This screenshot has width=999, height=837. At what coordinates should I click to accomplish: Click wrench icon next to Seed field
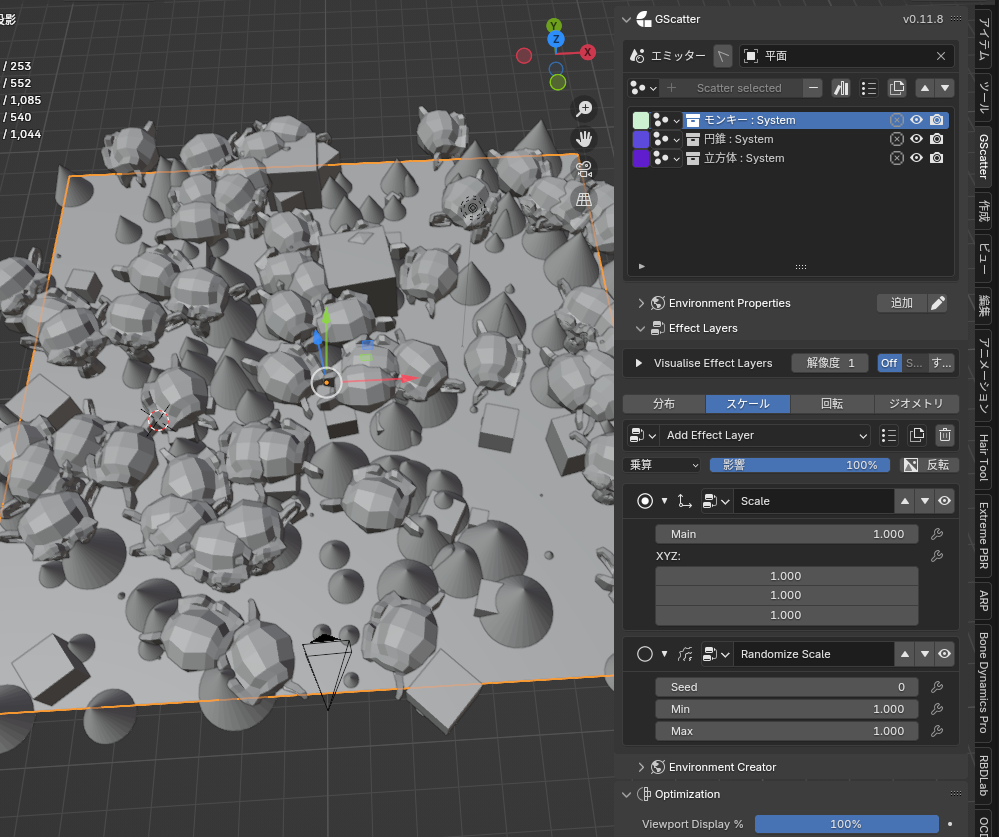click(937, 687)
